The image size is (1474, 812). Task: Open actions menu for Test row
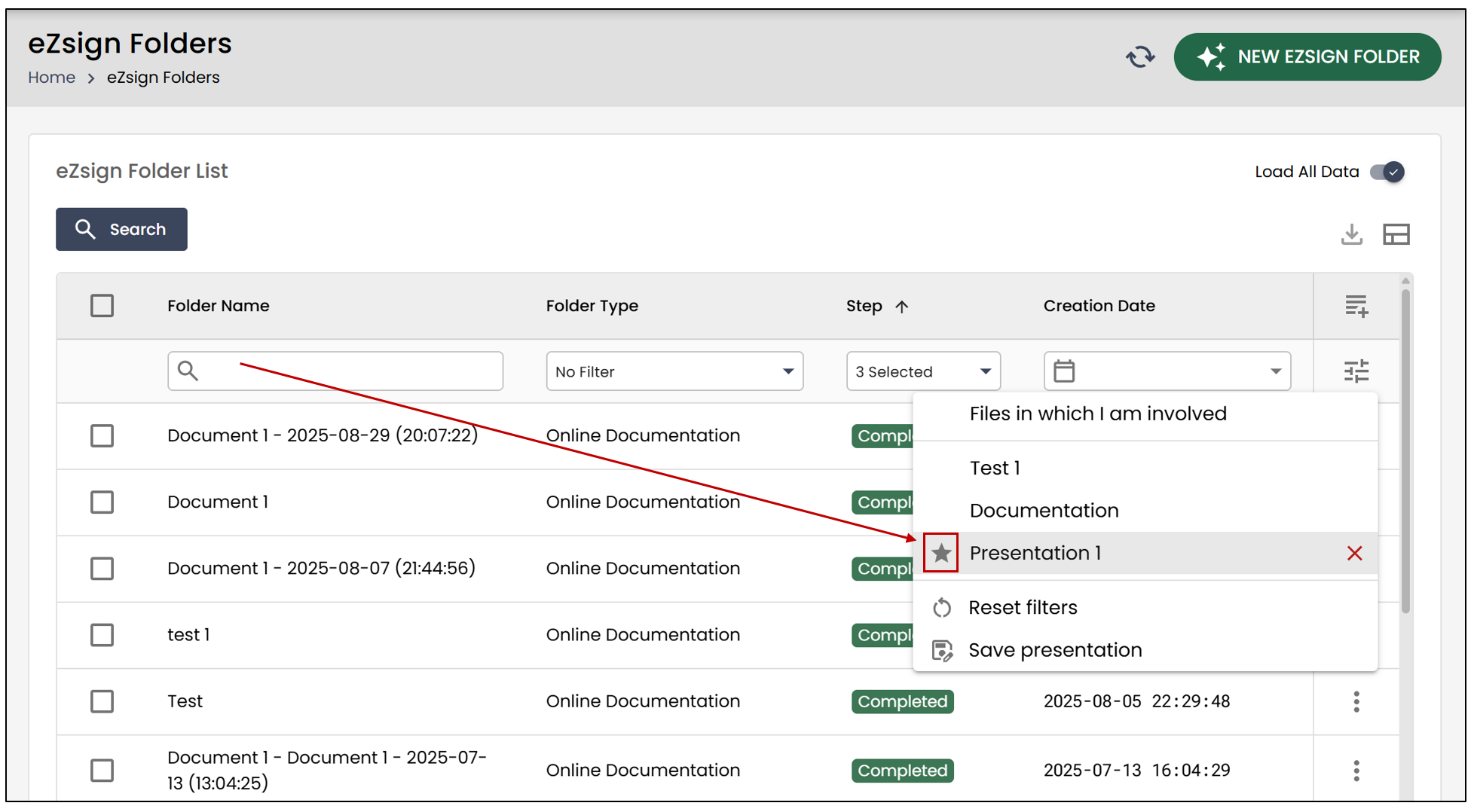(1356, 701)
